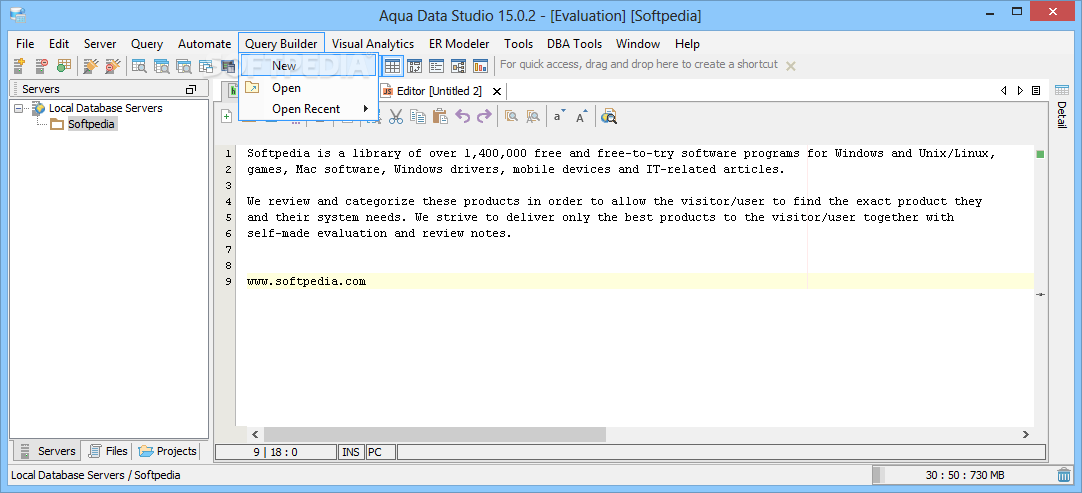Click the third query window magnifier icon

pos(184,66)
